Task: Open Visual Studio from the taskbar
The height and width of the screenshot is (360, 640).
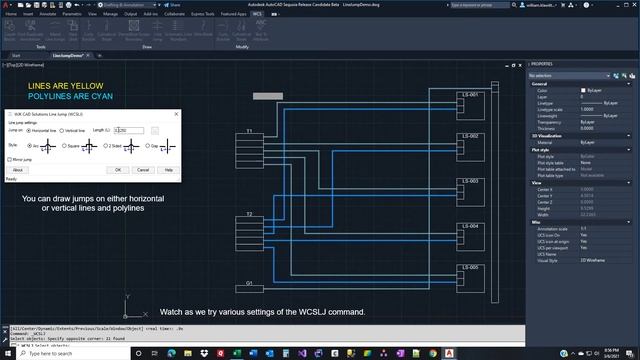Action: (302, 353)
